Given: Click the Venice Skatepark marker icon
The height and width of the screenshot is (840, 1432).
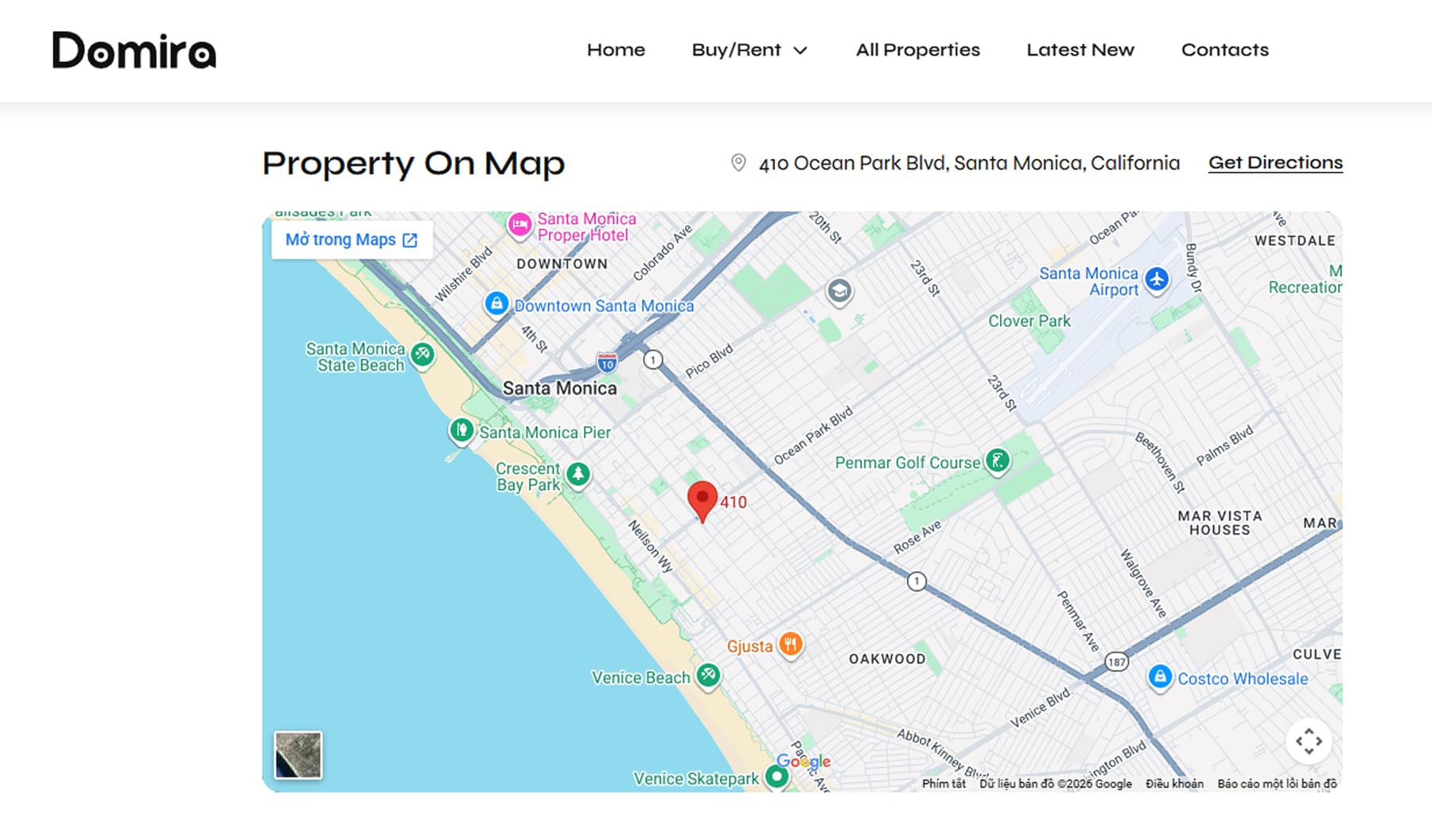Looking at the screenshot, I should point(776,776).
